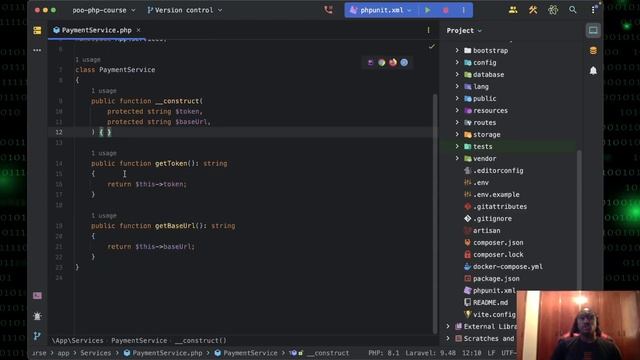Screen dimensions: 640x360
Task: Select the .env.example file
Action: [496, 195]
